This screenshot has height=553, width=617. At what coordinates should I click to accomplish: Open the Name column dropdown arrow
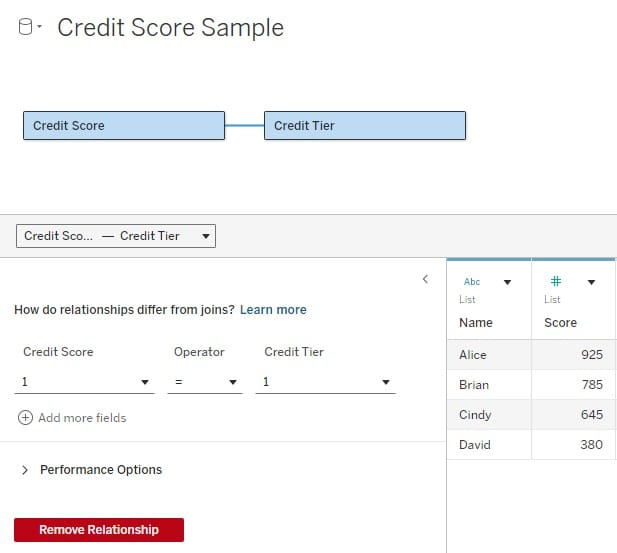(x=507, y=282)
